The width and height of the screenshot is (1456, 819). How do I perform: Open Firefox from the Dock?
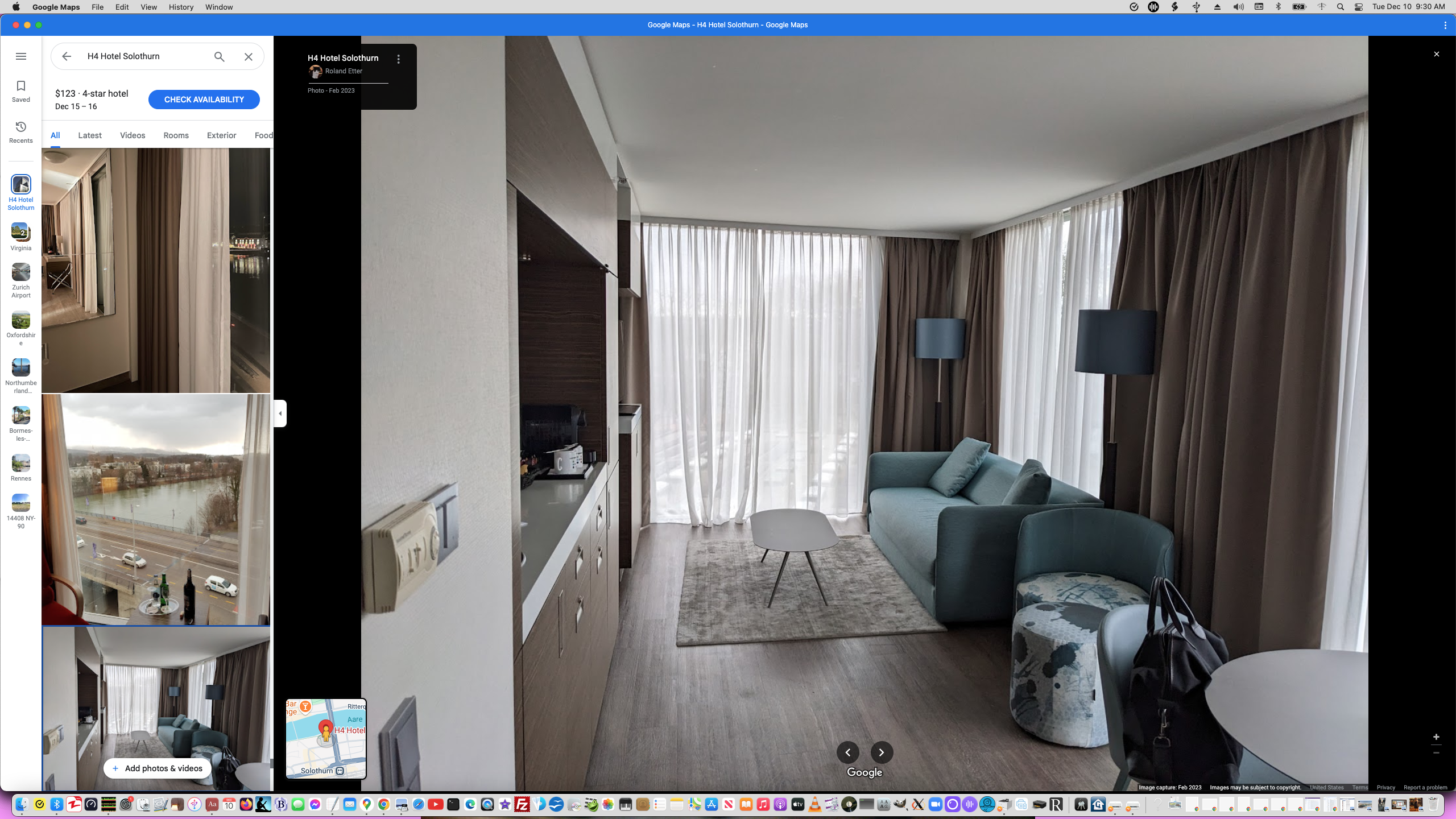click(x=245, y=805)
